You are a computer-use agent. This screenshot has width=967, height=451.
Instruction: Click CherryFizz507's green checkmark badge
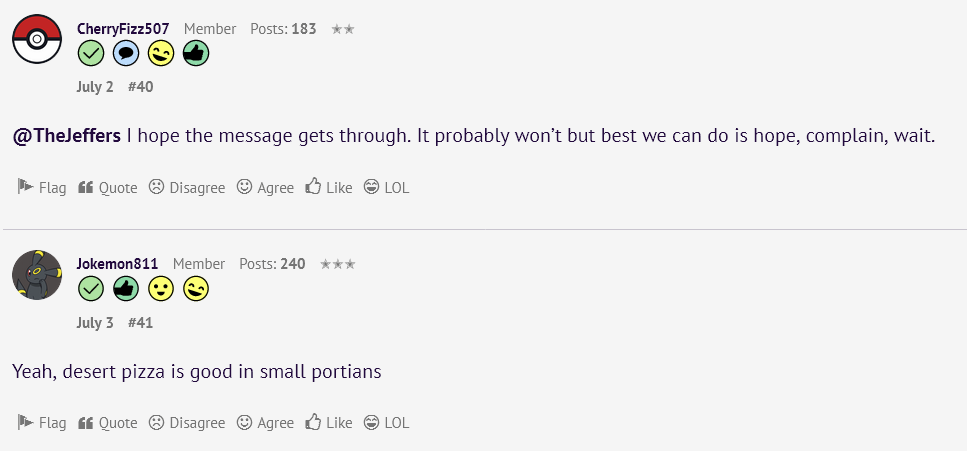91,54
